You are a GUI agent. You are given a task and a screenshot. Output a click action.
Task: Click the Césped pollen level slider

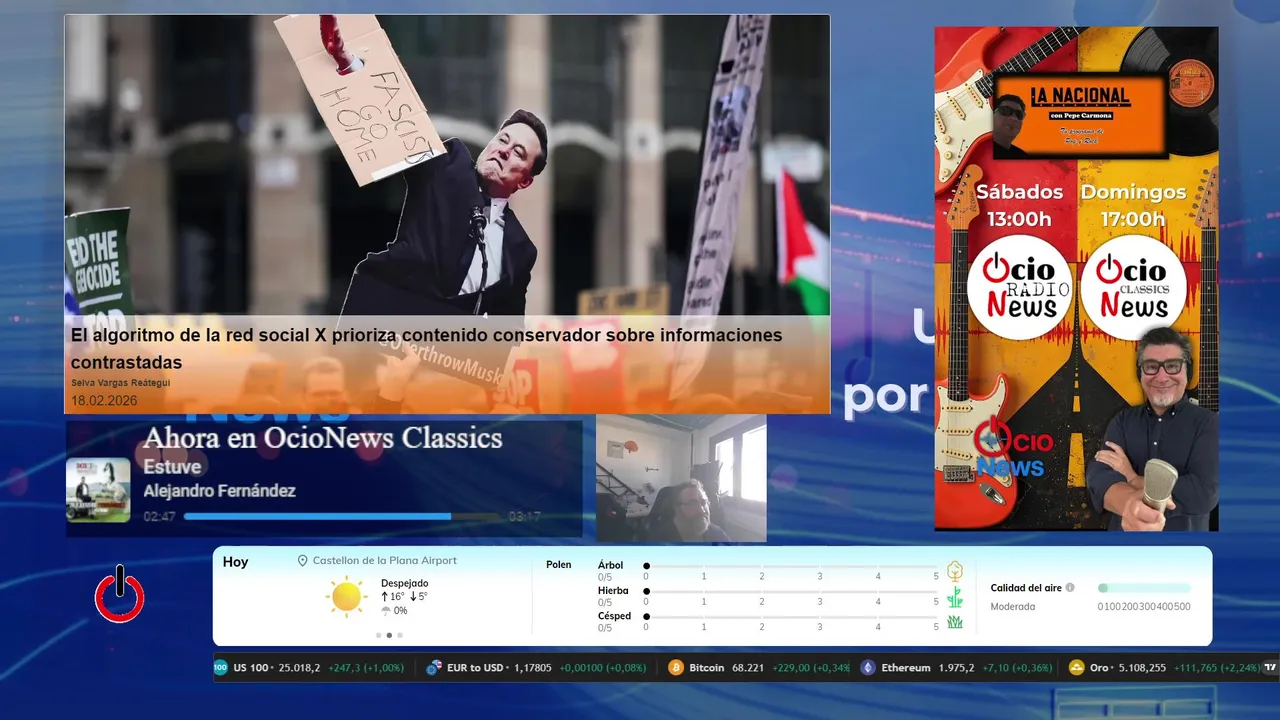pyautogui.click(x=791, y=617)
